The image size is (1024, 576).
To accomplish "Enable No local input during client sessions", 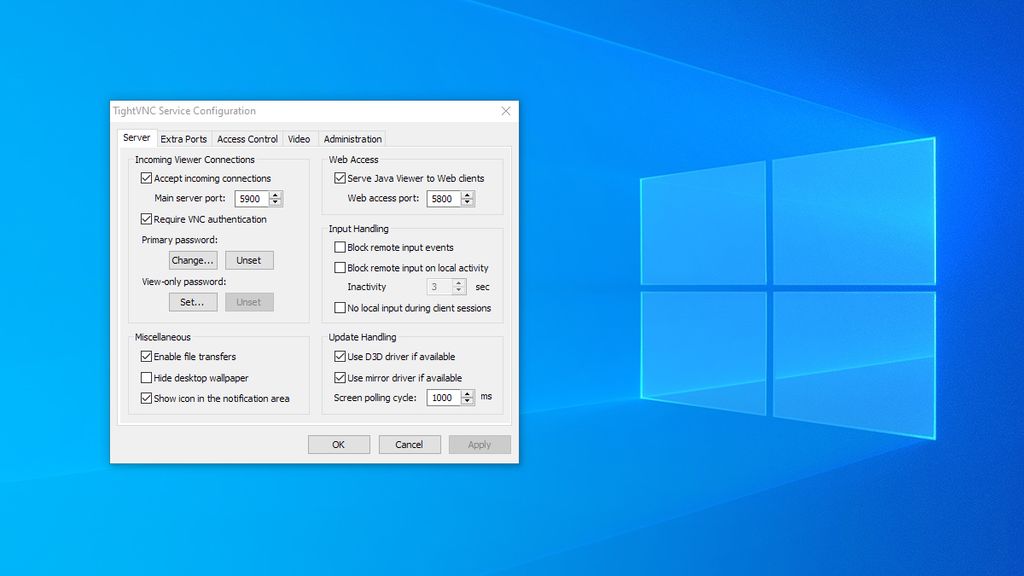I will (340, 308).
